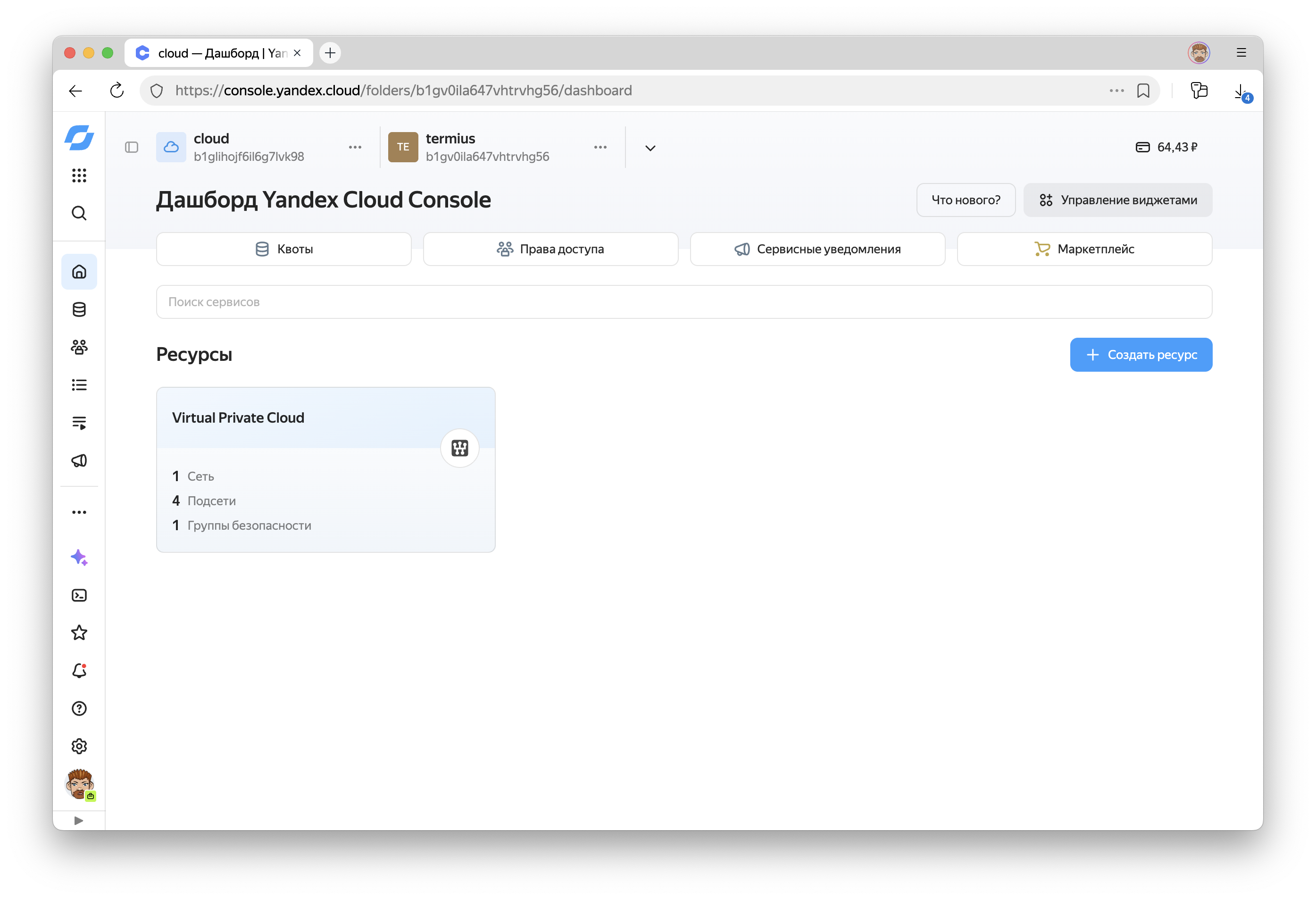Open the termius folder three-dot menu
This screenshot has width=1316, height=900.
coord(600,147)
